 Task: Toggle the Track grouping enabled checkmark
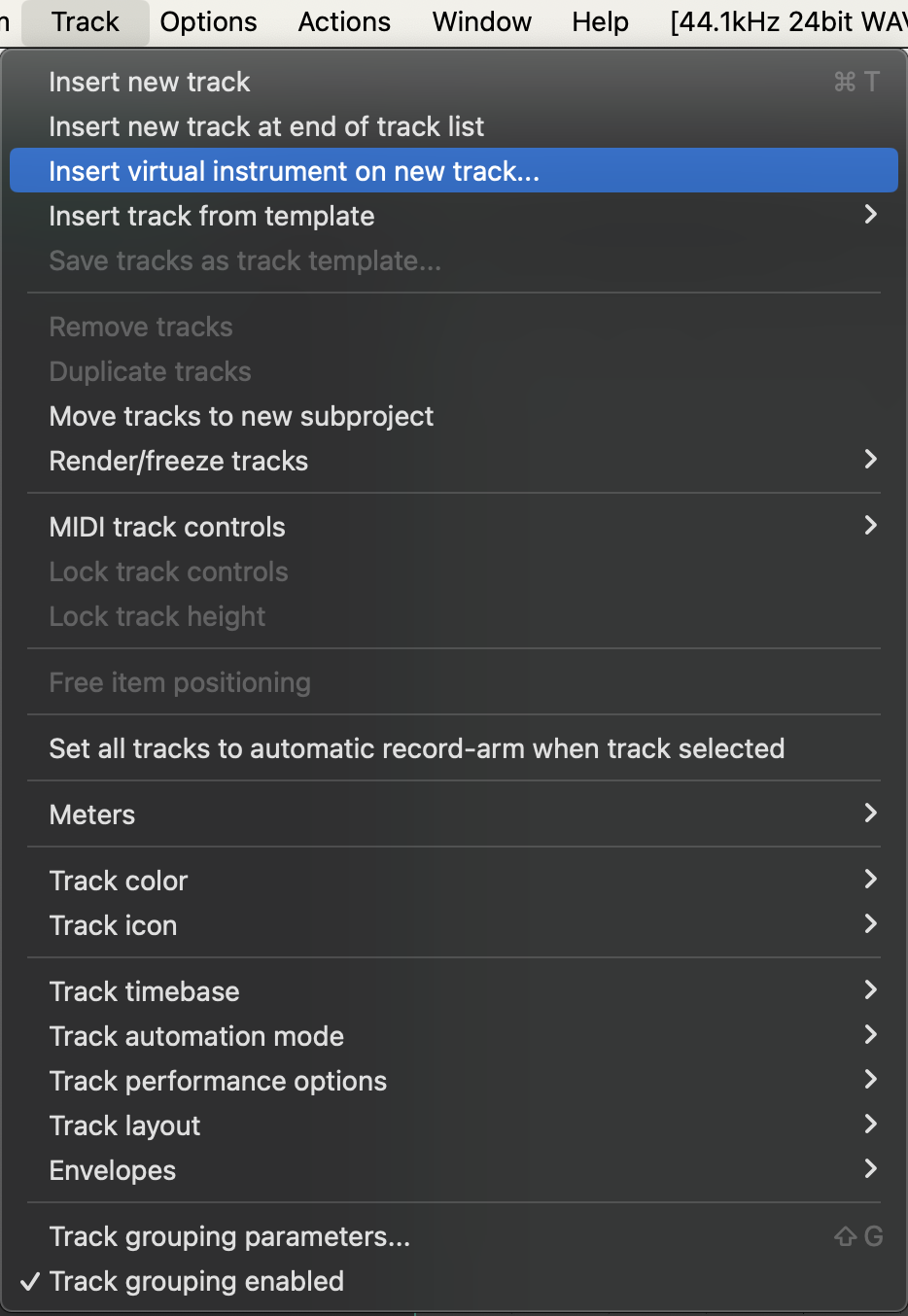[196, 1281]
